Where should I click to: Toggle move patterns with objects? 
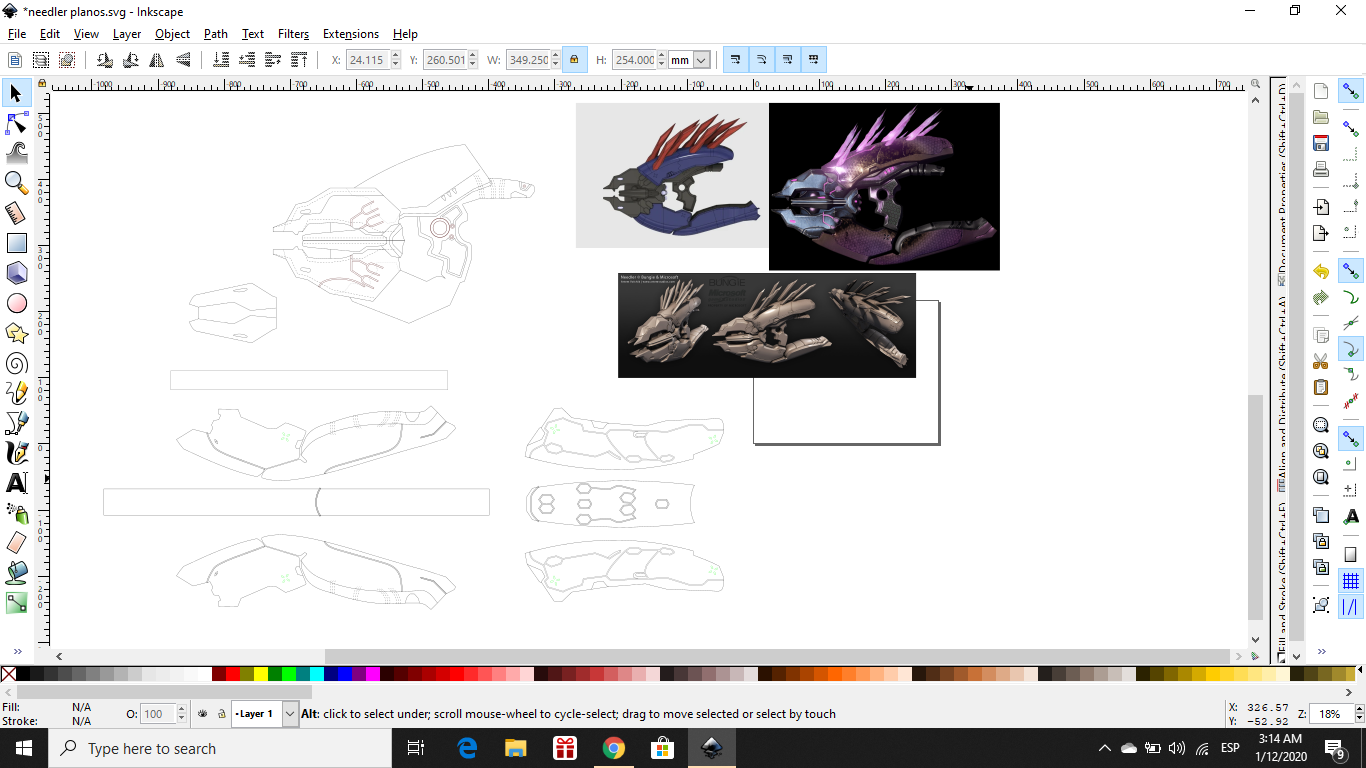pos(814,60)
